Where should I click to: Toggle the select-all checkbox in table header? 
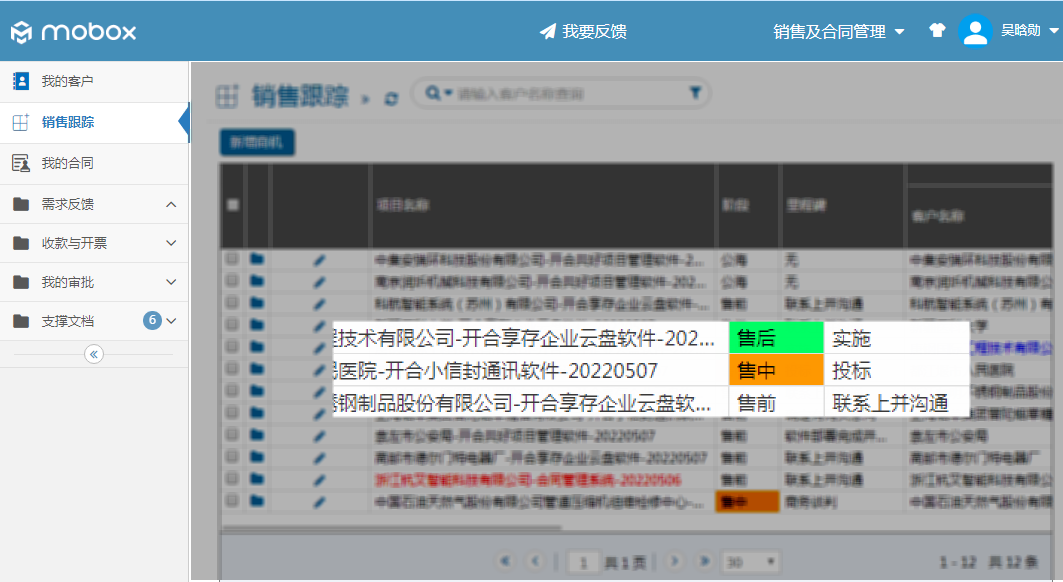[x=233, y=204]
